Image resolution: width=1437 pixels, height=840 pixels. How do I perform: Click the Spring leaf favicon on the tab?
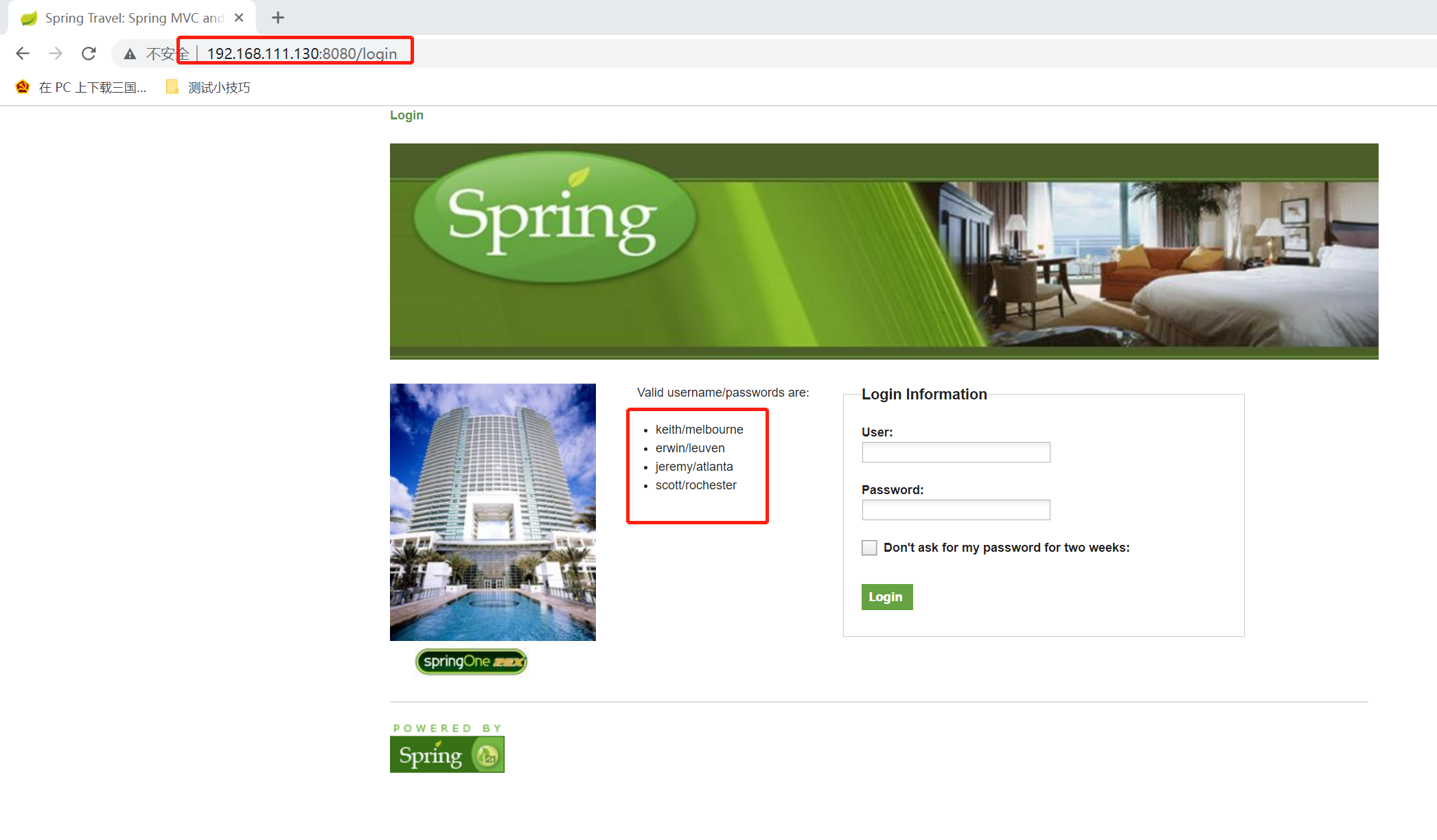pyautogui.click(x=27, y=18)
